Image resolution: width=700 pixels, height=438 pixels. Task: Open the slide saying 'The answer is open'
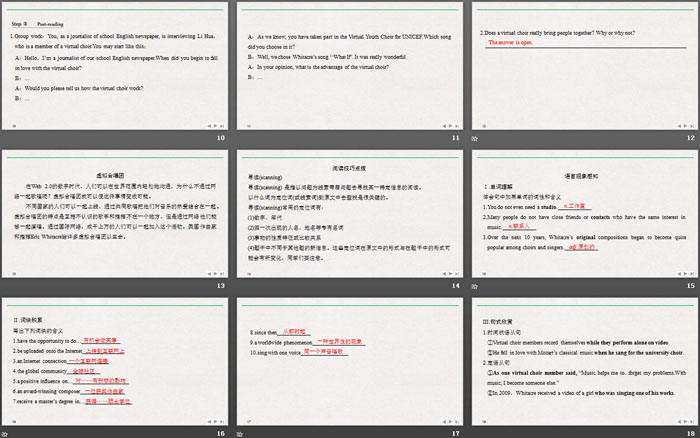coord(582,65)
